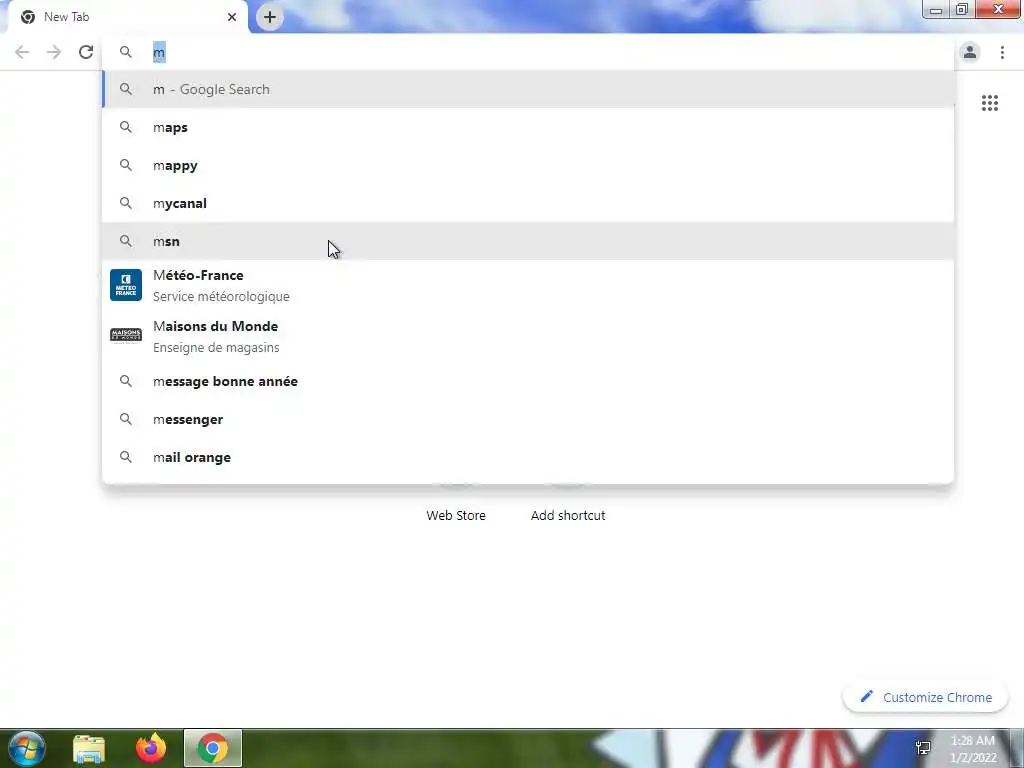Click magnifier icon in address bar
Viewport: 1024px width, 768px height.
tap(126, 52)
